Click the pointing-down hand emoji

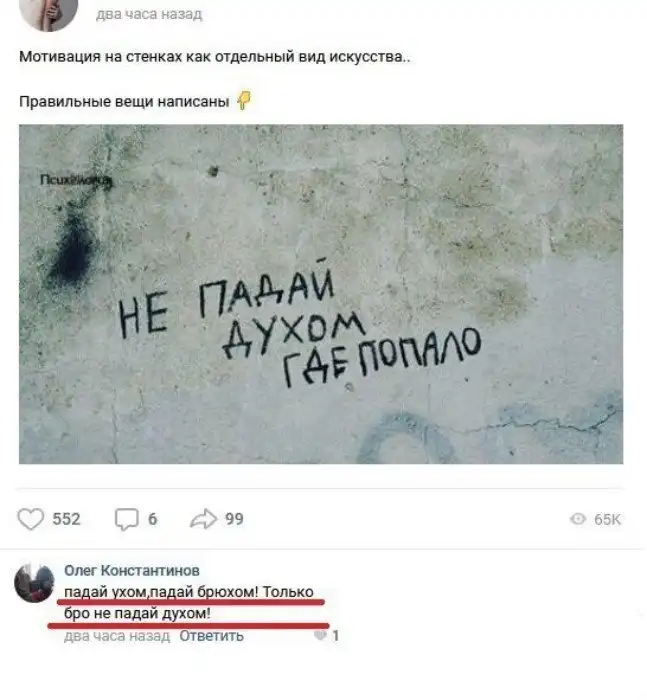pyautogui.click(x=243, y=100)
